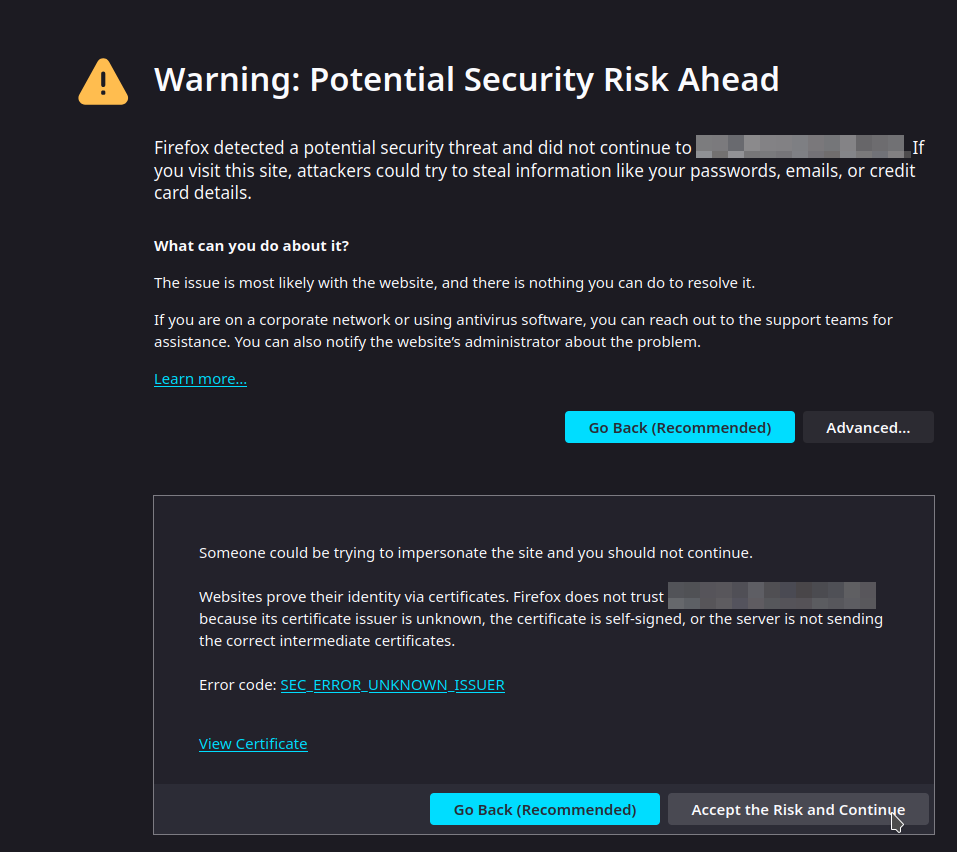Image resolution: width=957 pixels, height=852 pixels.
Task: Click the "card details." text line
Action: click(x=203, y=192)
